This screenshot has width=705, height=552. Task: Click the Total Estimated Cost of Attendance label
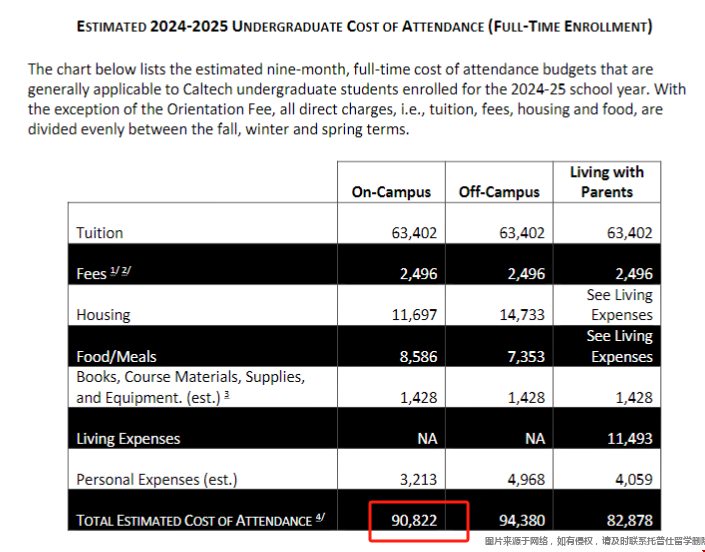coord(201,520)
